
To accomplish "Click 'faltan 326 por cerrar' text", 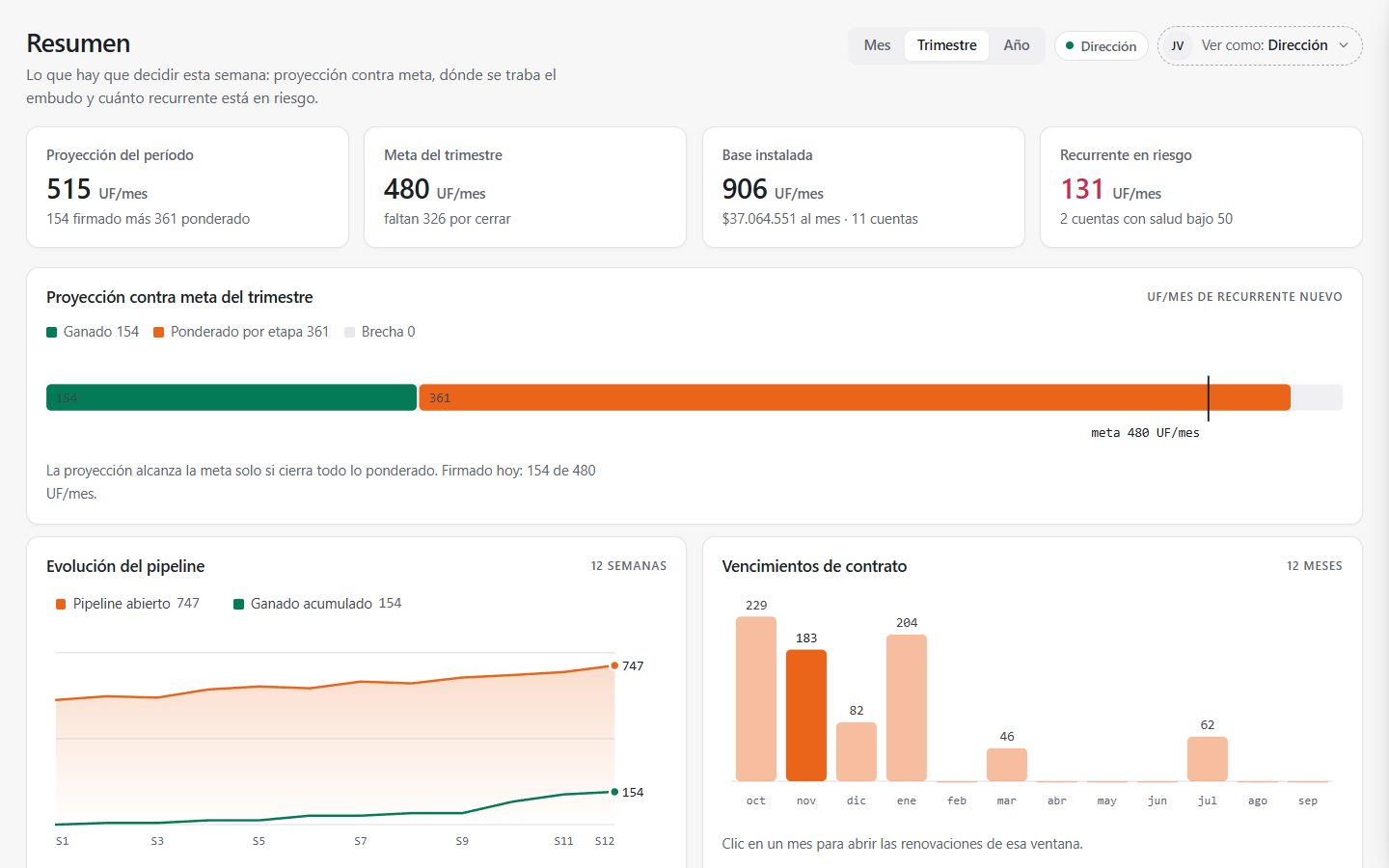I will coord(448,219).
